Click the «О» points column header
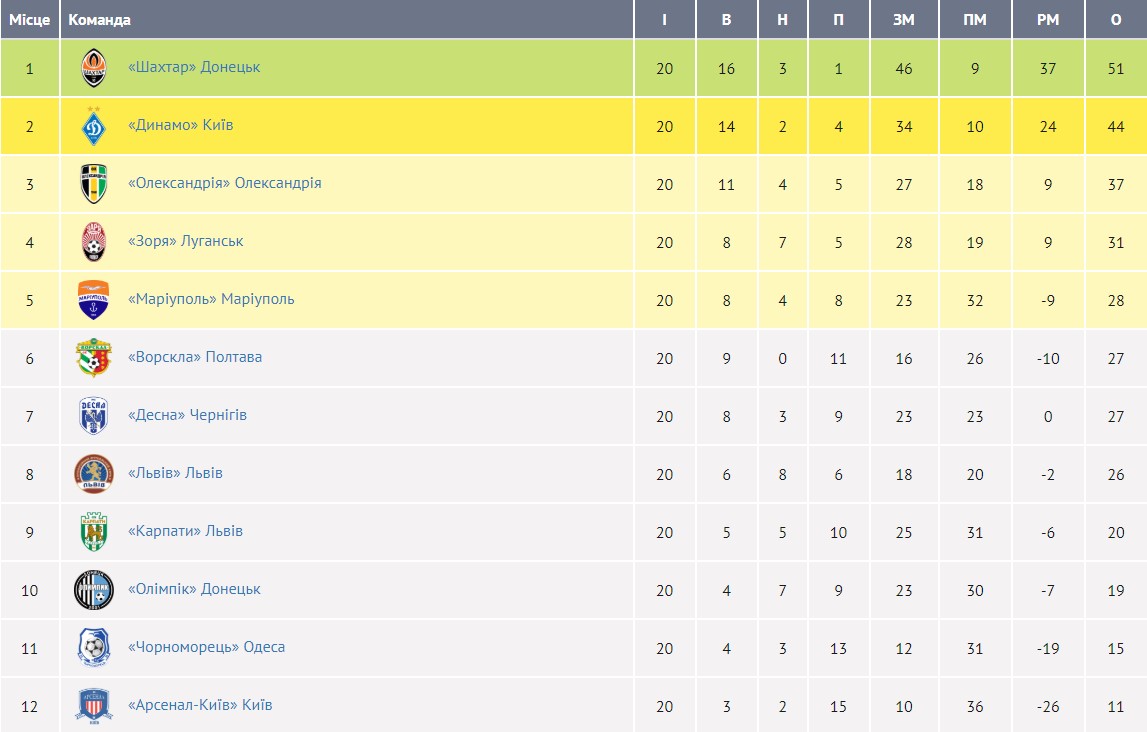1147x732 pixels. click(1116, 20)
